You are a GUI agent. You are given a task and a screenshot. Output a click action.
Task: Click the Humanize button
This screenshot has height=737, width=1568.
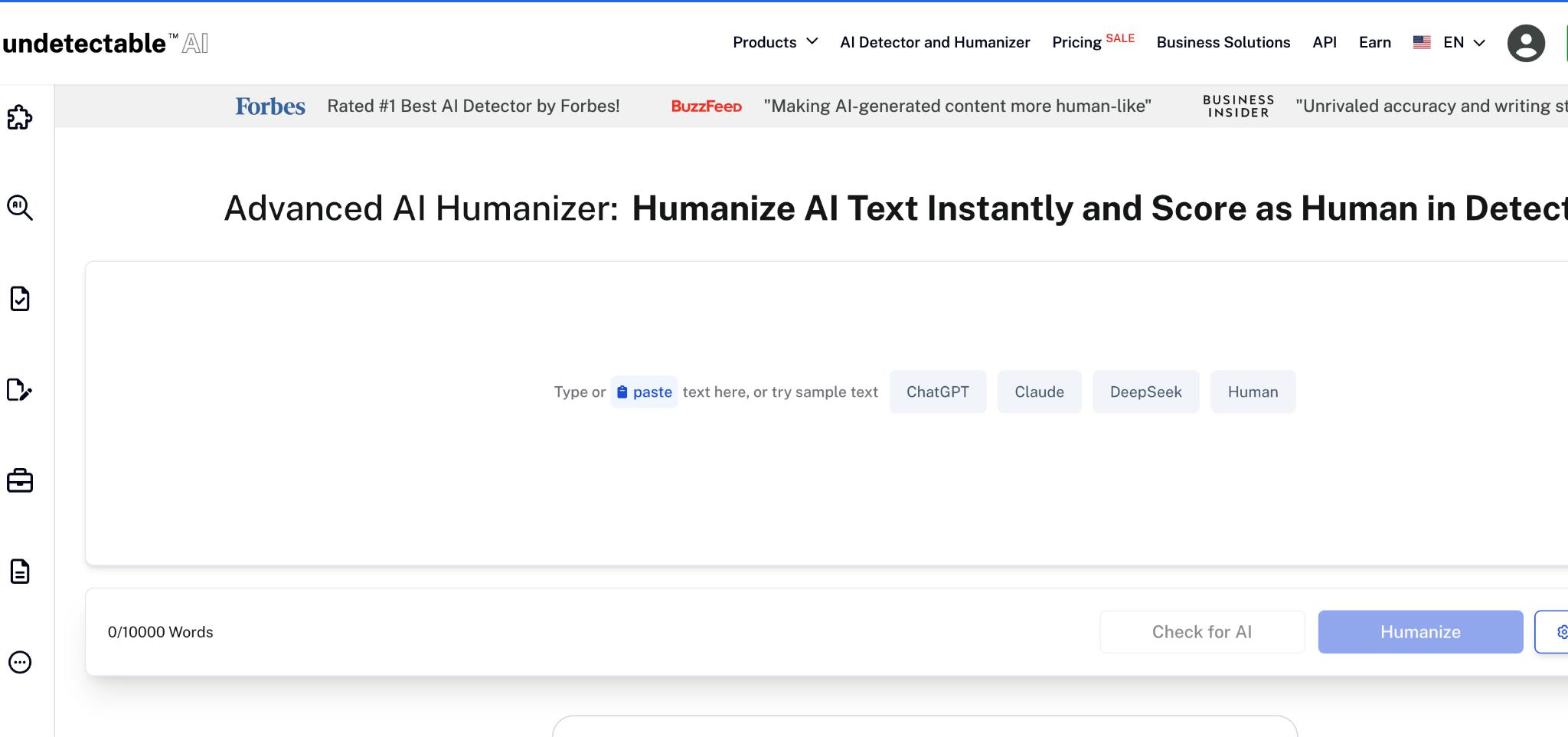pyautogui.click(x=1419, y=631)
